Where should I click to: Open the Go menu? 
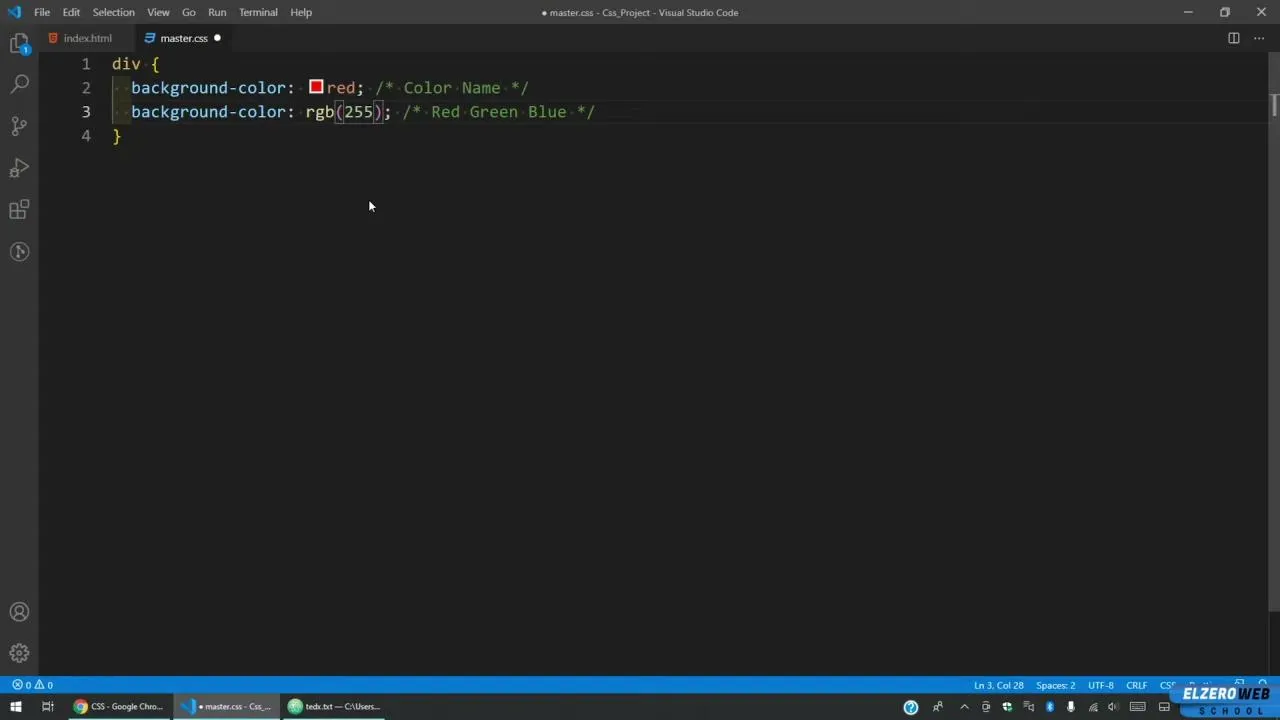(188, 12)
